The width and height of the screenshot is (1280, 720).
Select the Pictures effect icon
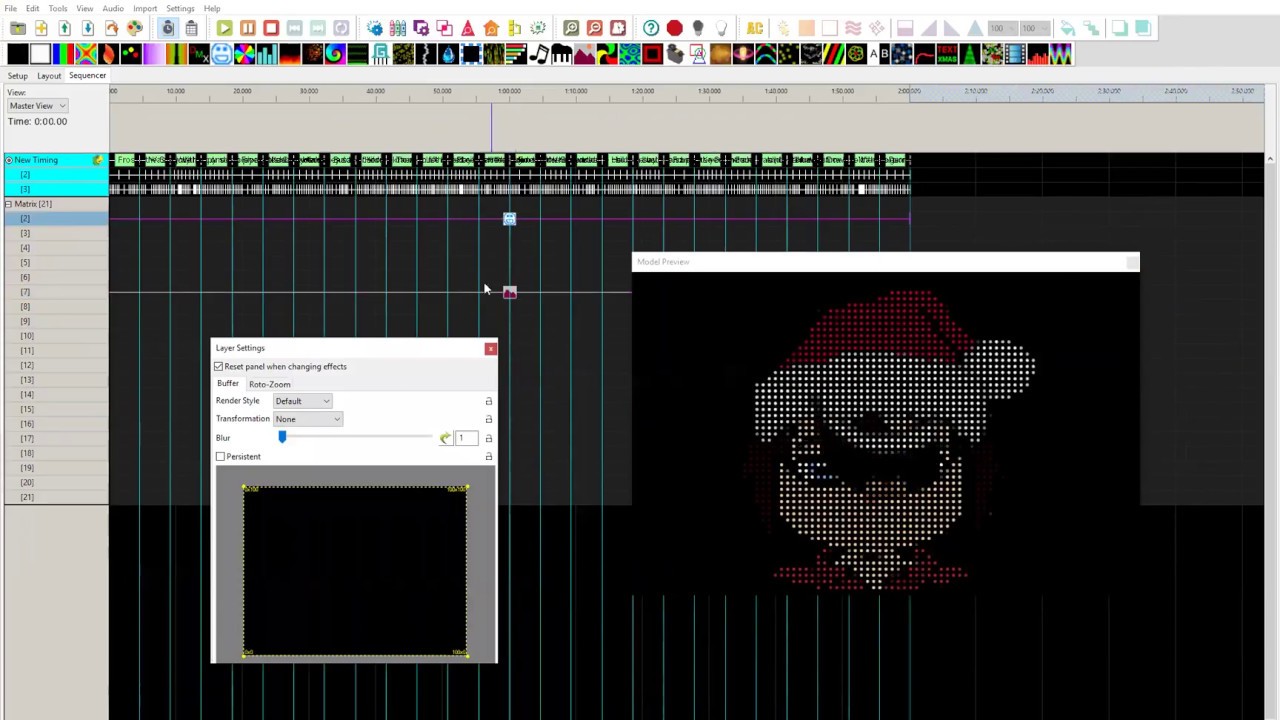coord(584,54)
